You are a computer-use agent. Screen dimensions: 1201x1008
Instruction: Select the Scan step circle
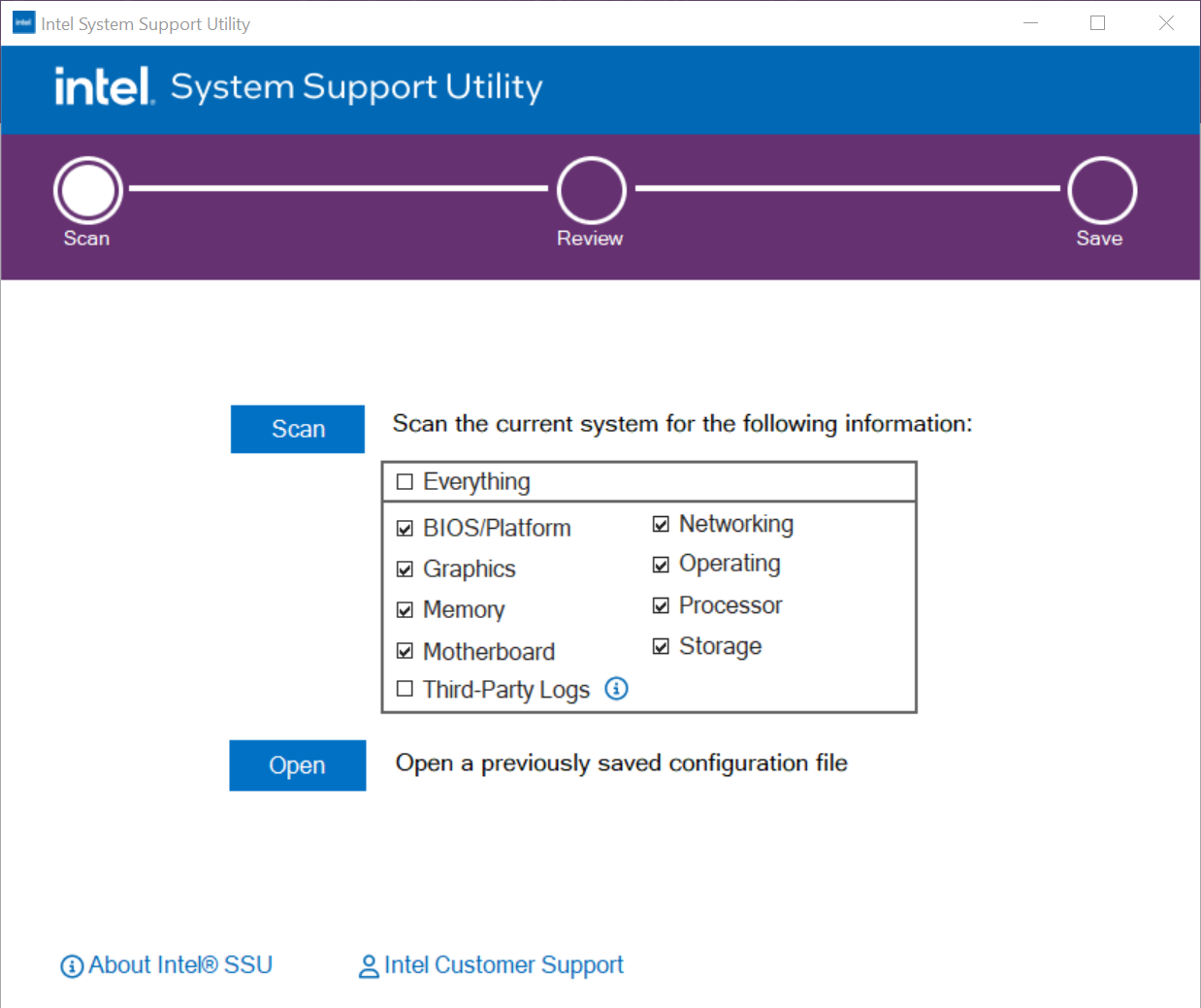(x=88, y=190)
